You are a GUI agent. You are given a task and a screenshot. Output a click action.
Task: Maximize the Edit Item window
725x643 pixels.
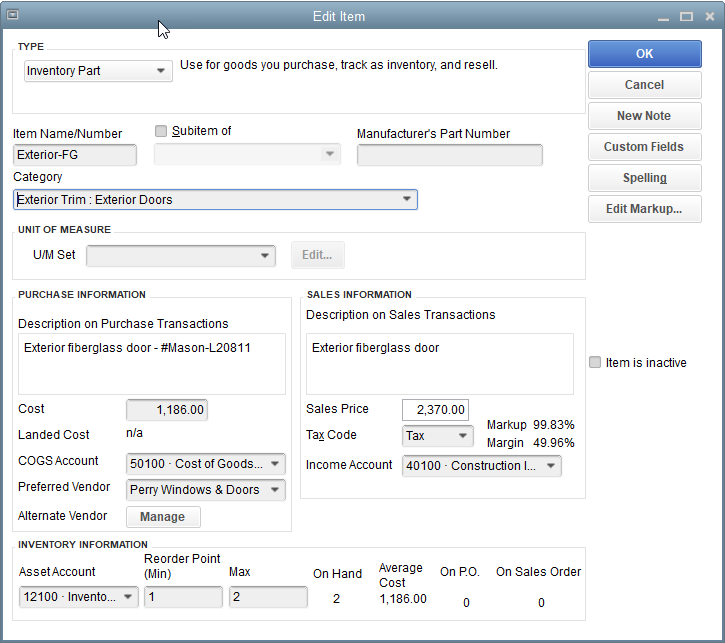[x=686, y=16]
